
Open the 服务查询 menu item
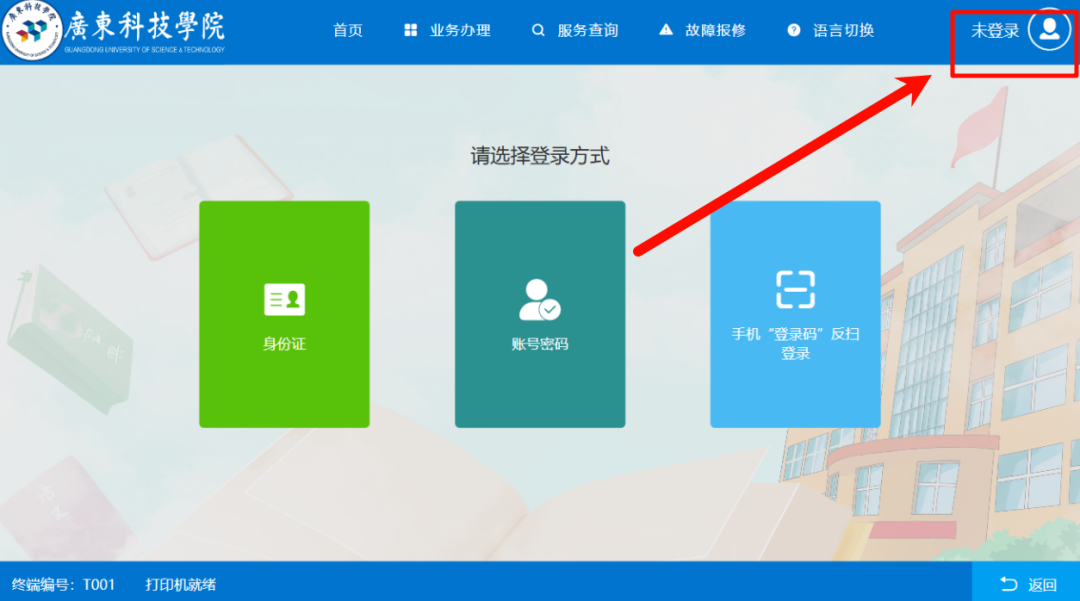tap(588, 30)
